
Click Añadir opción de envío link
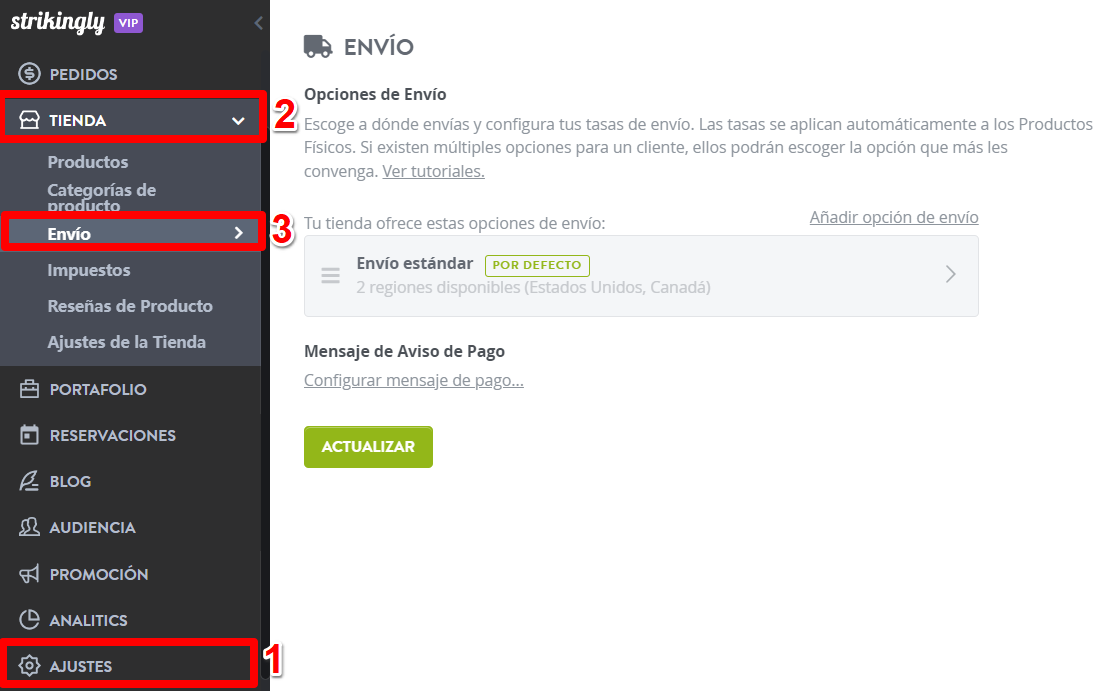click(x=894, y=218)
